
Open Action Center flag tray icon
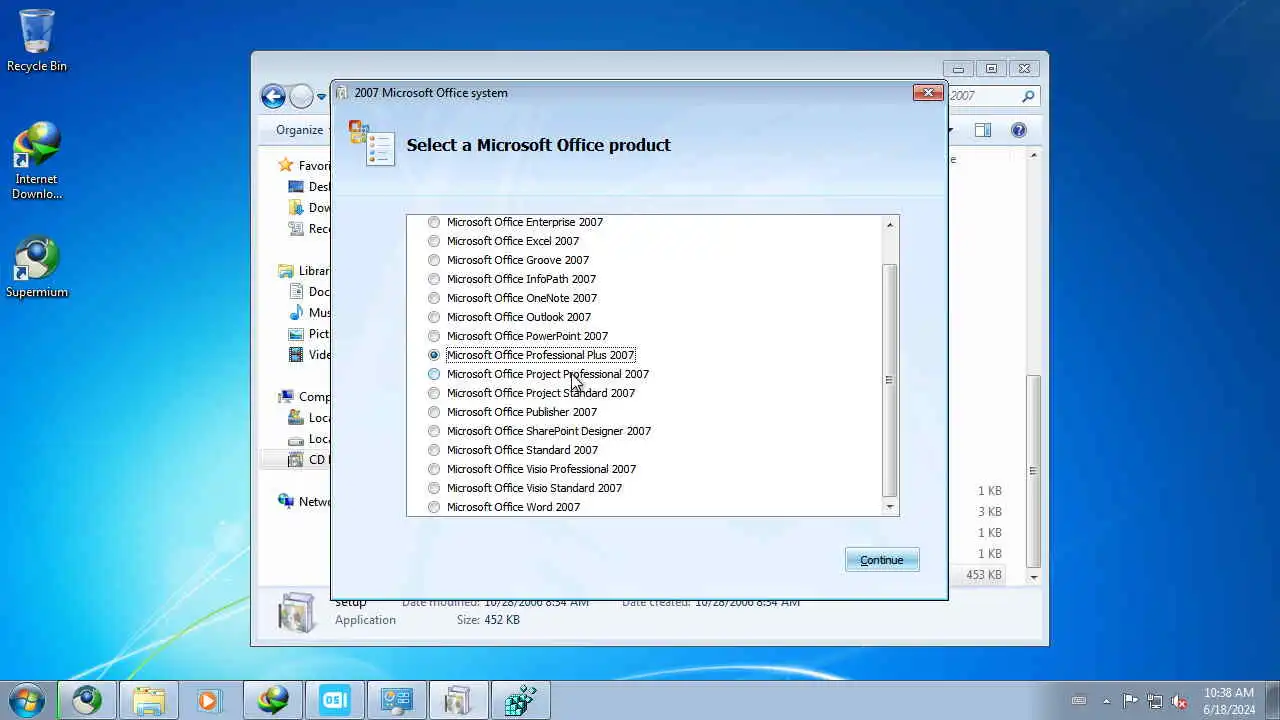[1130, 701]
